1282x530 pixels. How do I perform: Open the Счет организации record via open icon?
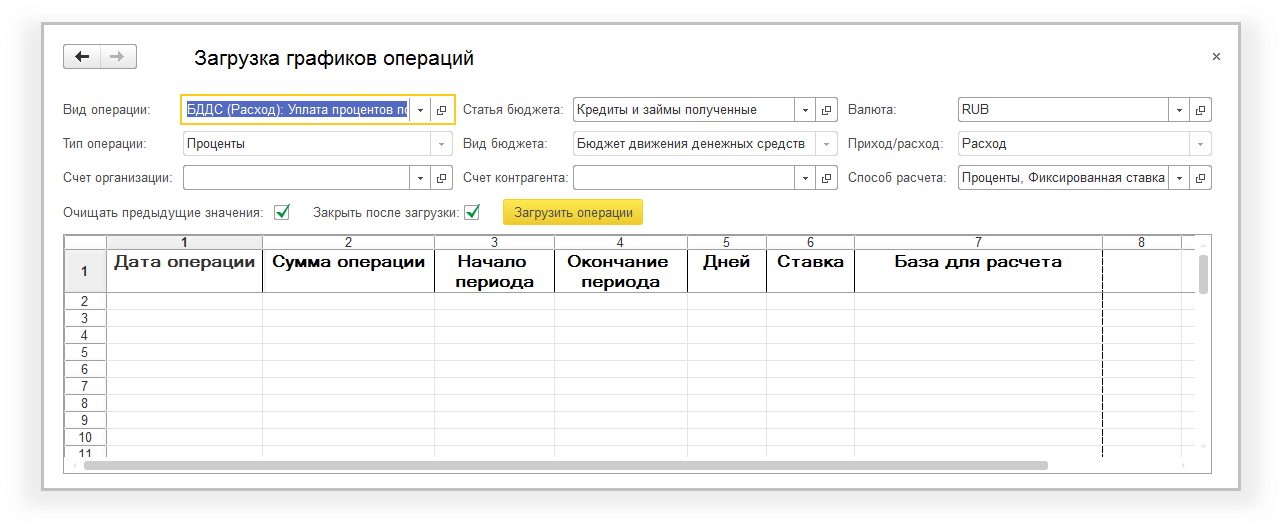pos(442,178)
